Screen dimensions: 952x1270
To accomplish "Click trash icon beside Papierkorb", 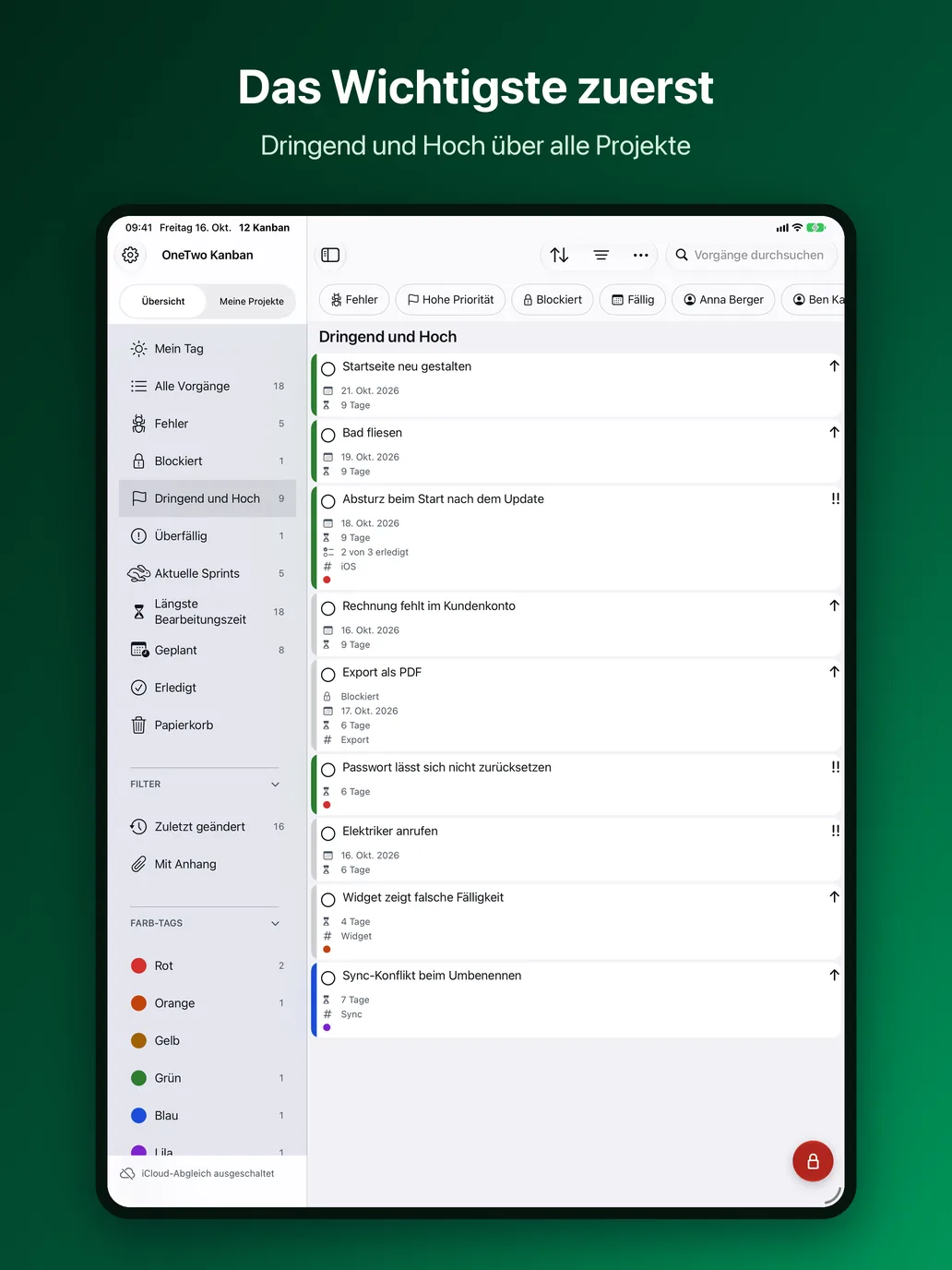I will pos(138,725).
